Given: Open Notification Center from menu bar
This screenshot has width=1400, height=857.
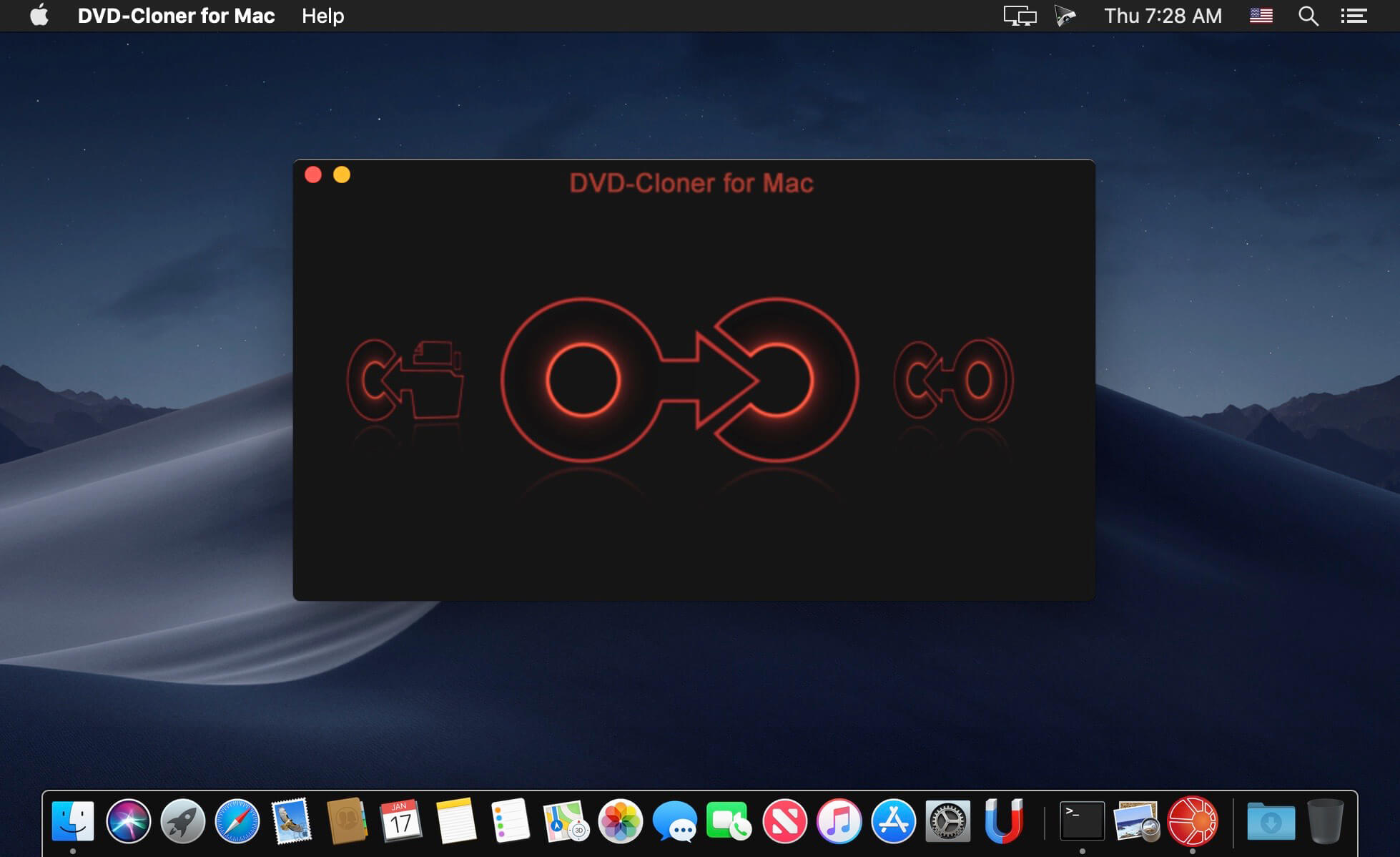Looking at the screenshot, I should point(1354,16).
